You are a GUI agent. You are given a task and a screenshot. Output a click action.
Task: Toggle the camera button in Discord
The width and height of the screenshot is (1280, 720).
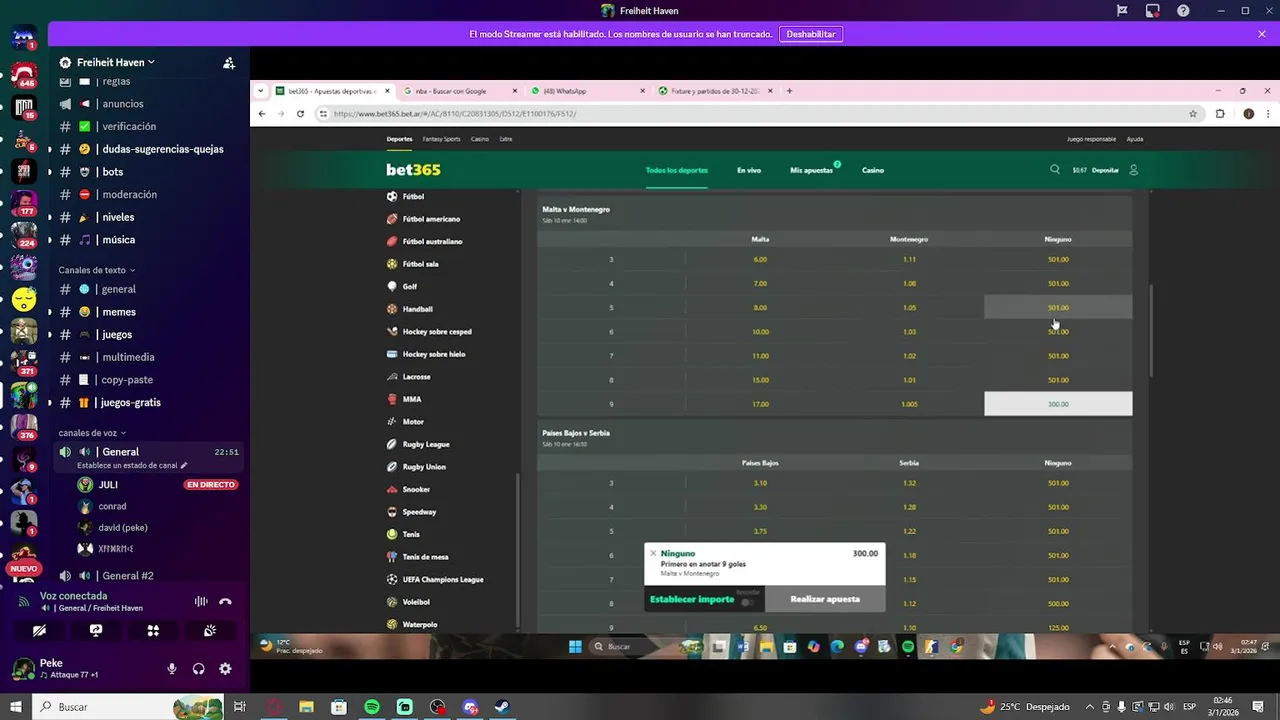coord(39,631)
